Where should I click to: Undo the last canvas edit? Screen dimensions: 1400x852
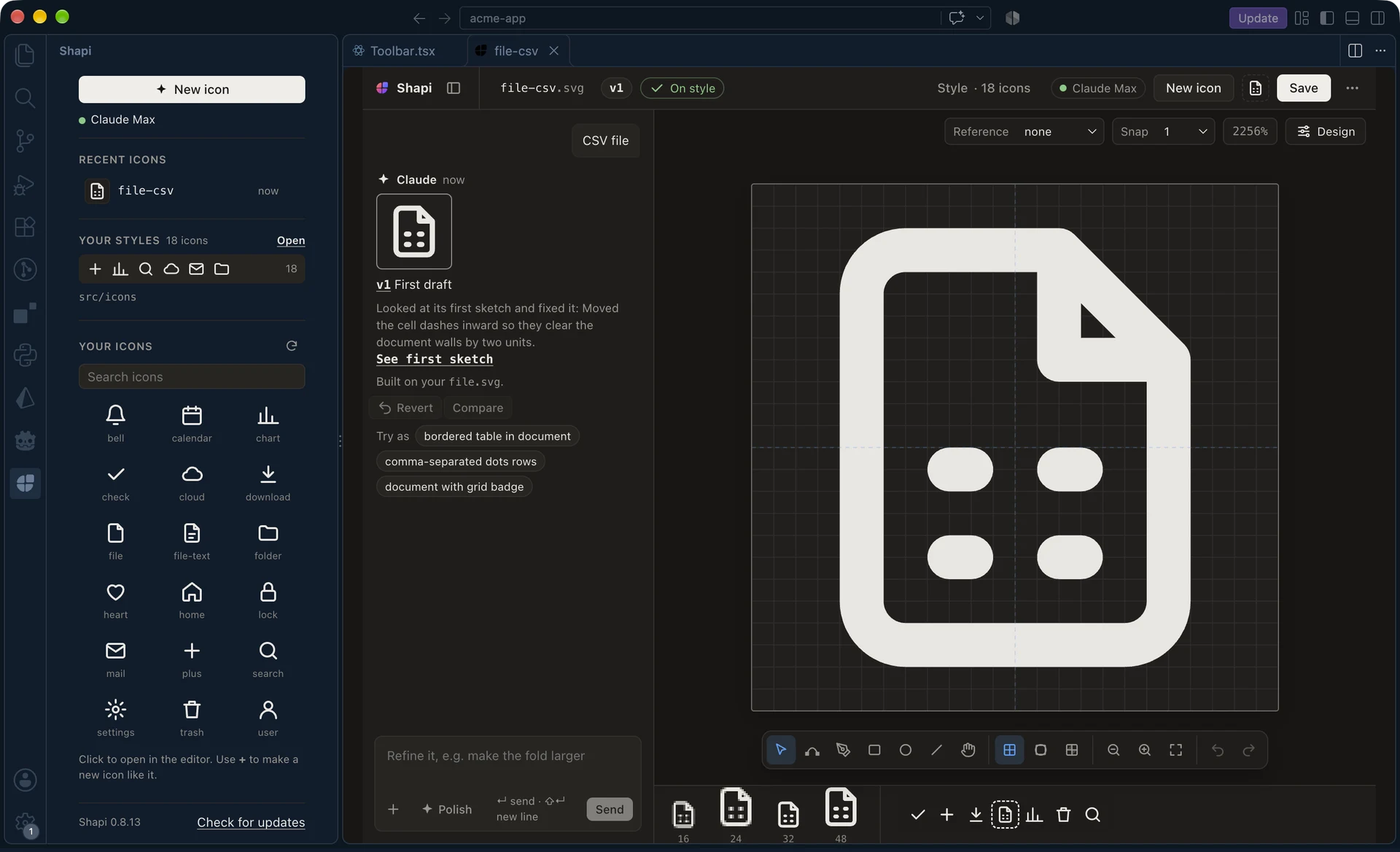[x=1218, y=750]
